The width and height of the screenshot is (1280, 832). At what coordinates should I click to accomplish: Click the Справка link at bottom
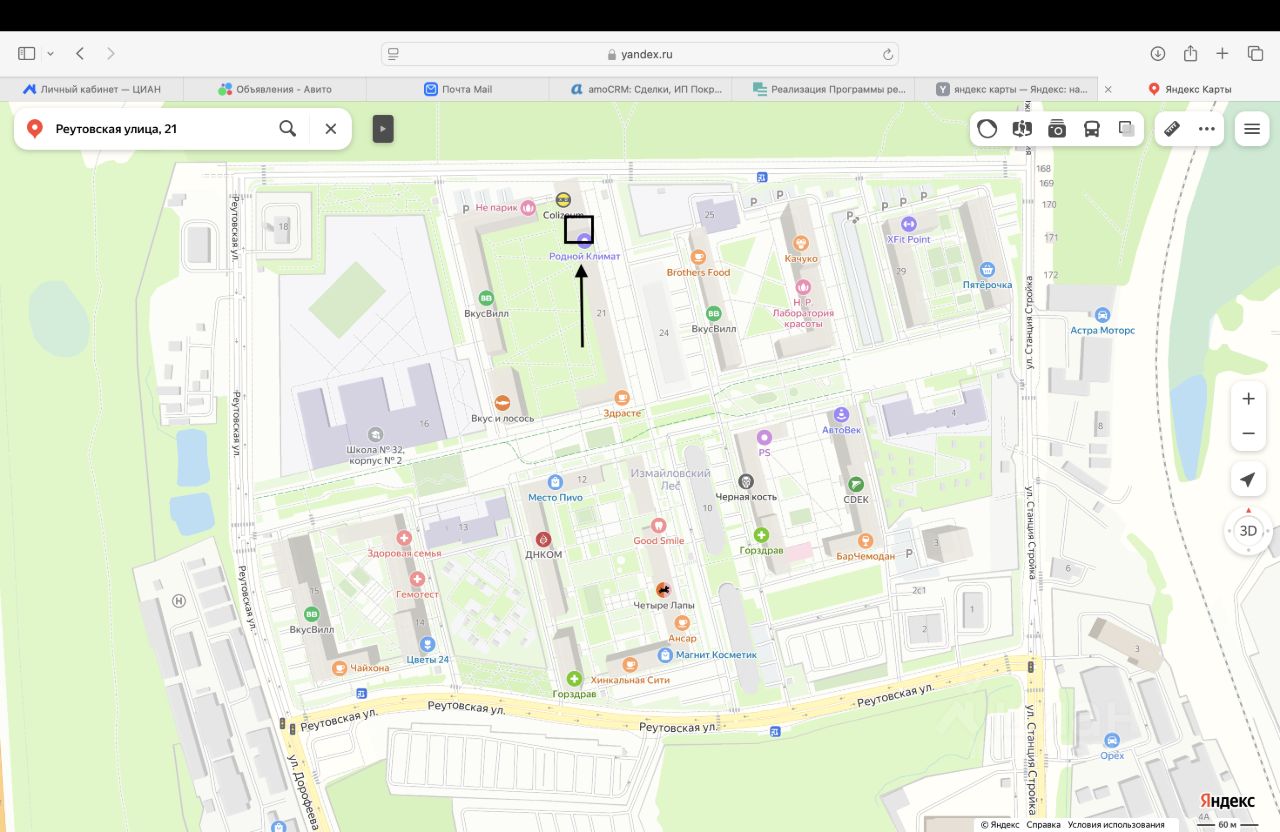click(x=1043, y=825)
